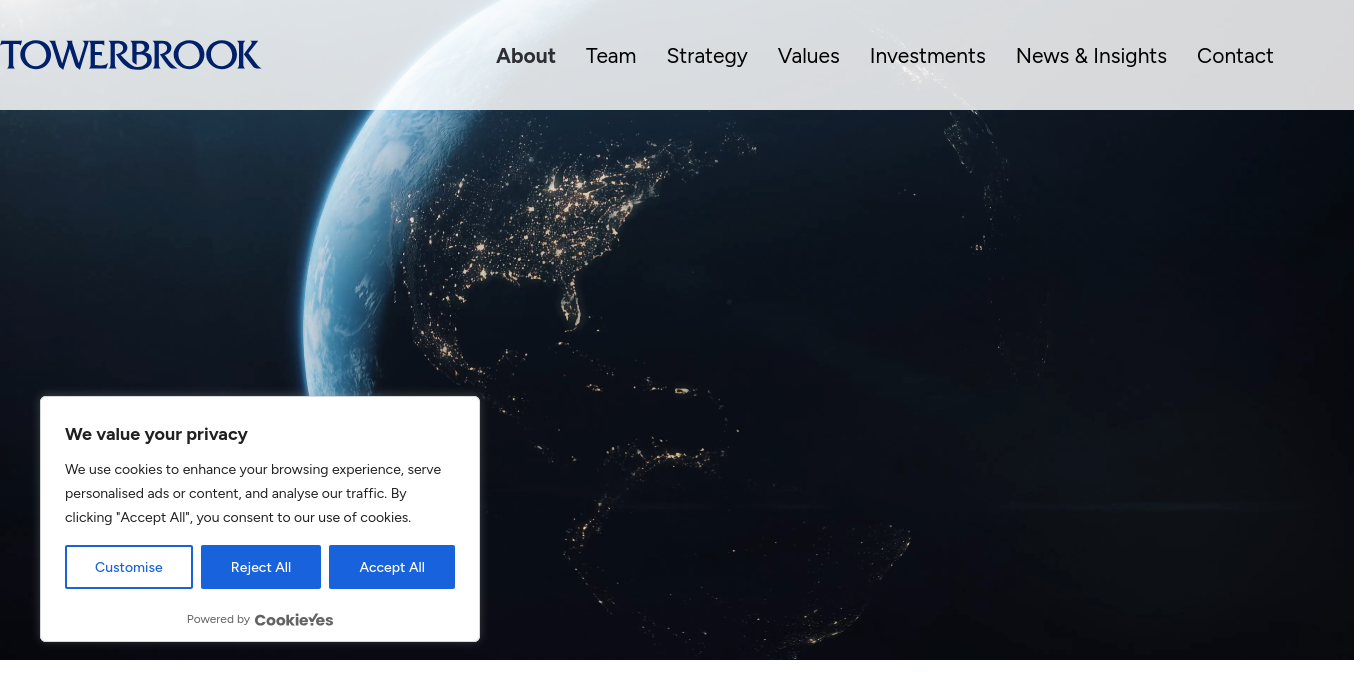The height and width of the screenshot is (682, 1366).
Task: Click the TowerBrook logo
Action: (x=130, y=55)
